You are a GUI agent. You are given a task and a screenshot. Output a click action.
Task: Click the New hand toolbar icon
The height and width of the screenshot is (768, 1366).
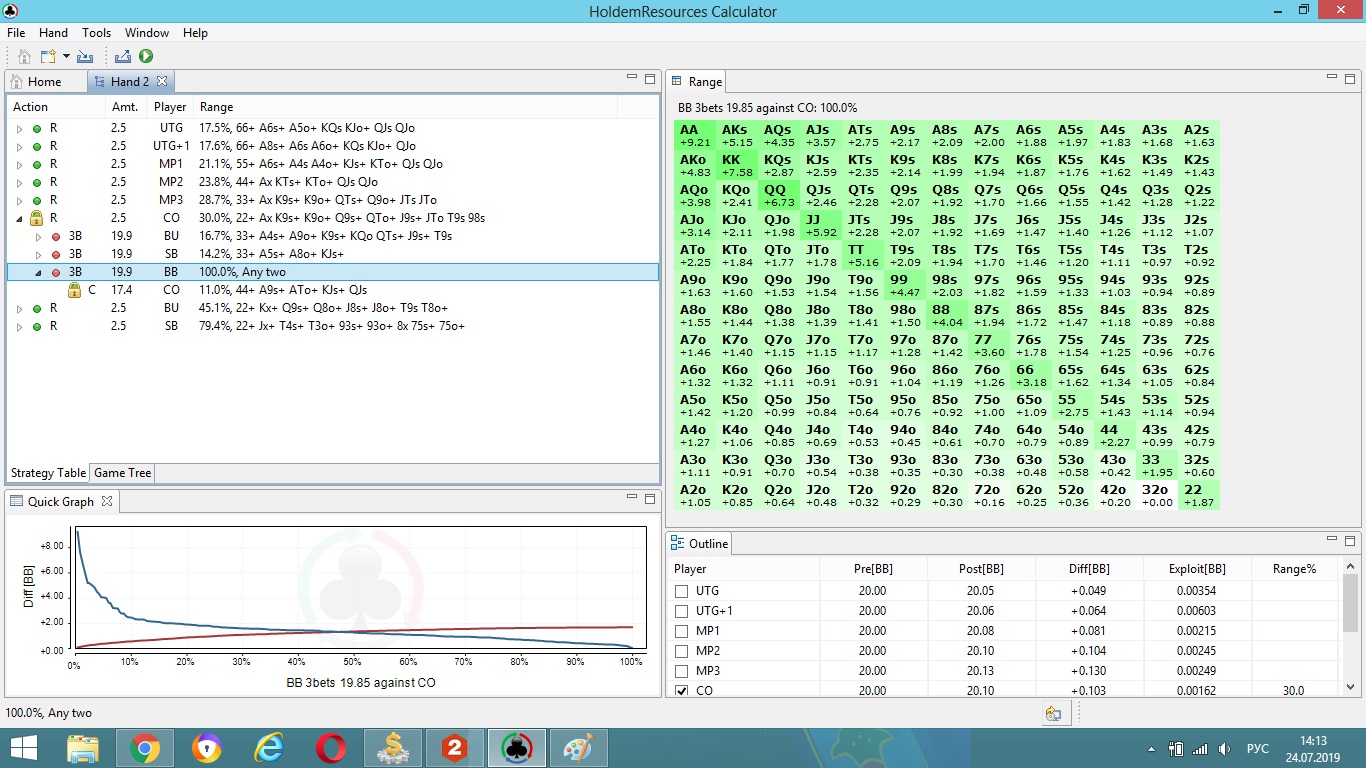pyautogui.click(x=47, y=57)
